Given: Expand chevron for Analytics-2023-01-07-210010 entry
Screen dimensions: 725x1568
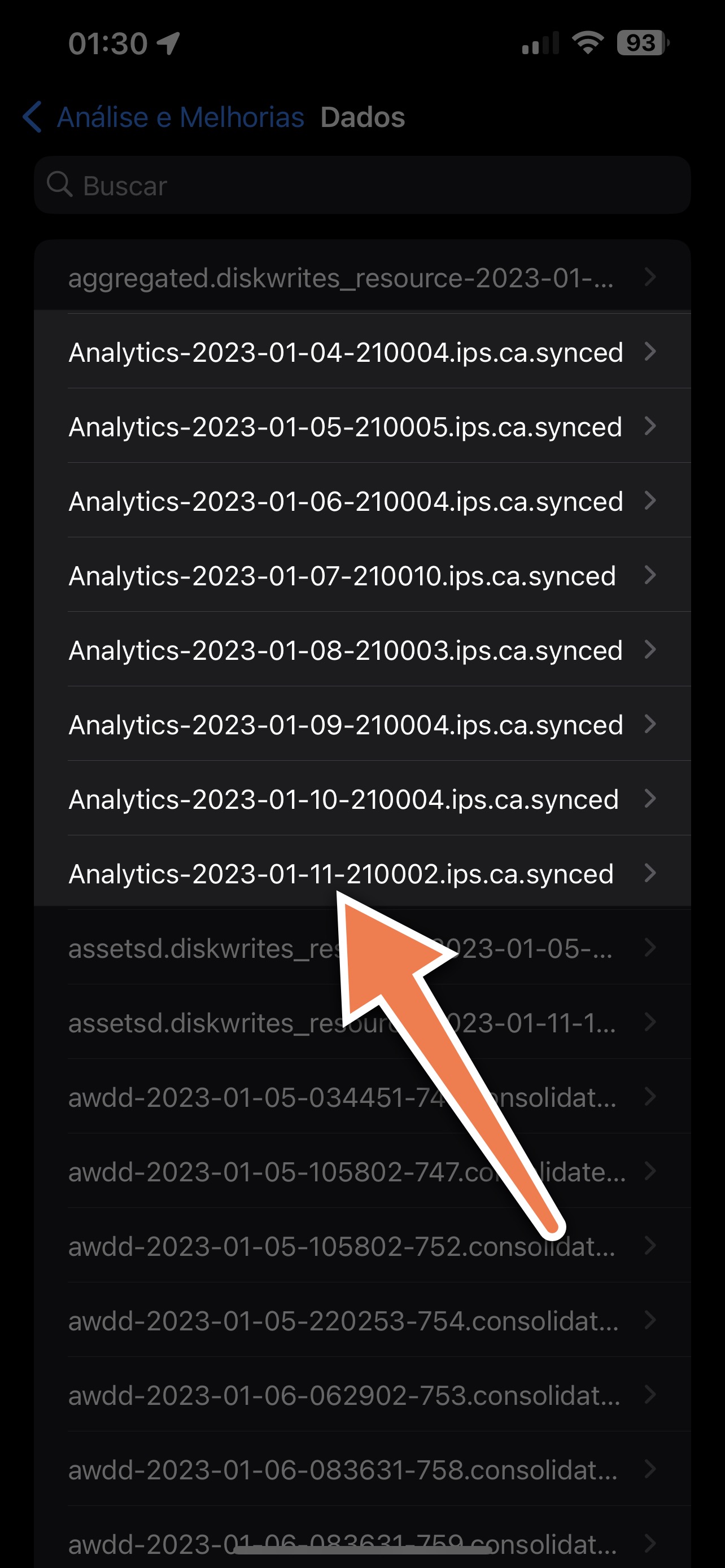Looking at the screenshot, I should [x=650, y=575].
